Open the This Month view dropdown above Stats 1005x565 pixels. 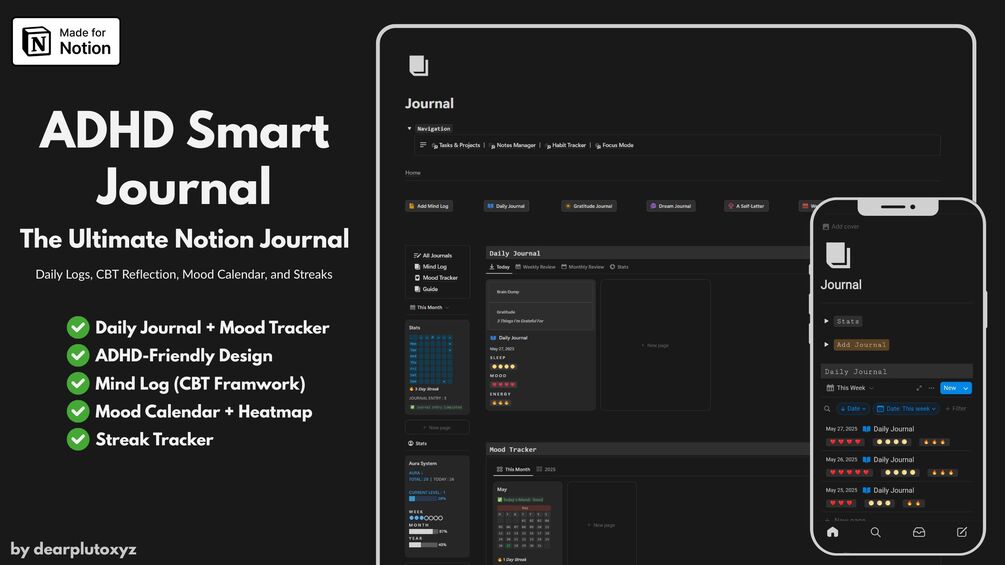429,307
